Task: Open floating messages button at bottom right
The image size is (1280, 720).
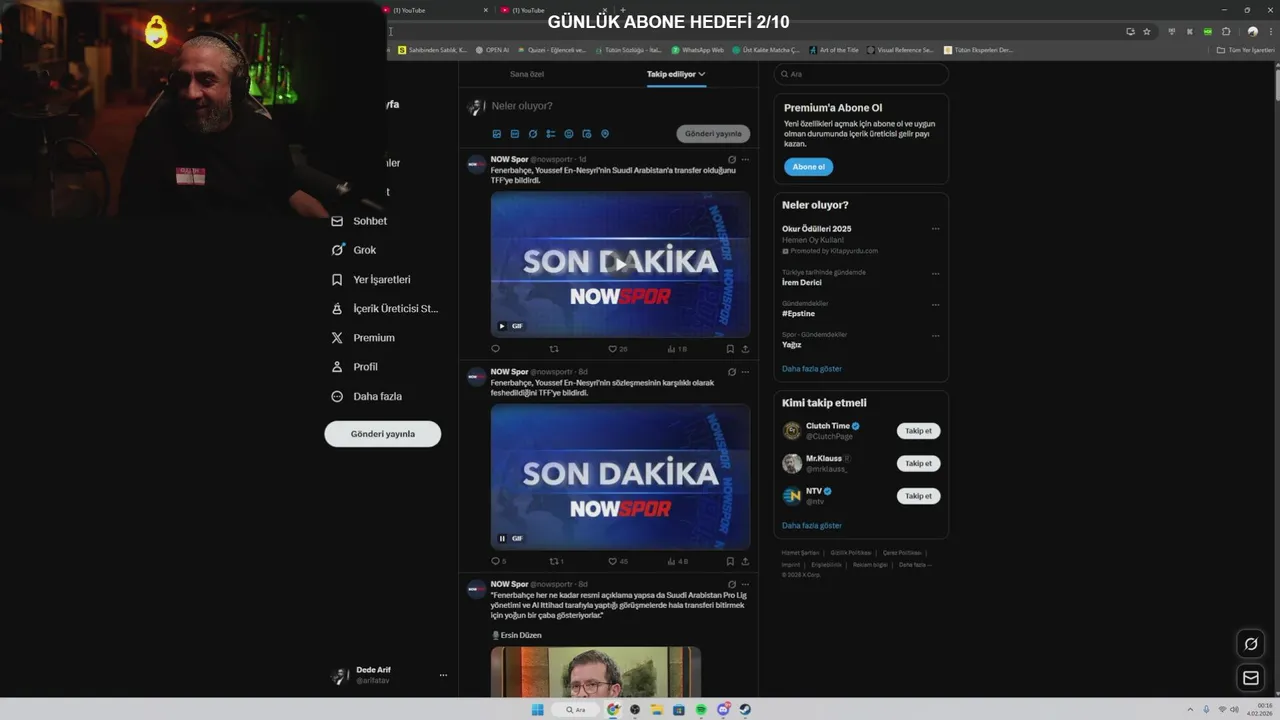Action: pyautogui.click(x=1250, y=678)
